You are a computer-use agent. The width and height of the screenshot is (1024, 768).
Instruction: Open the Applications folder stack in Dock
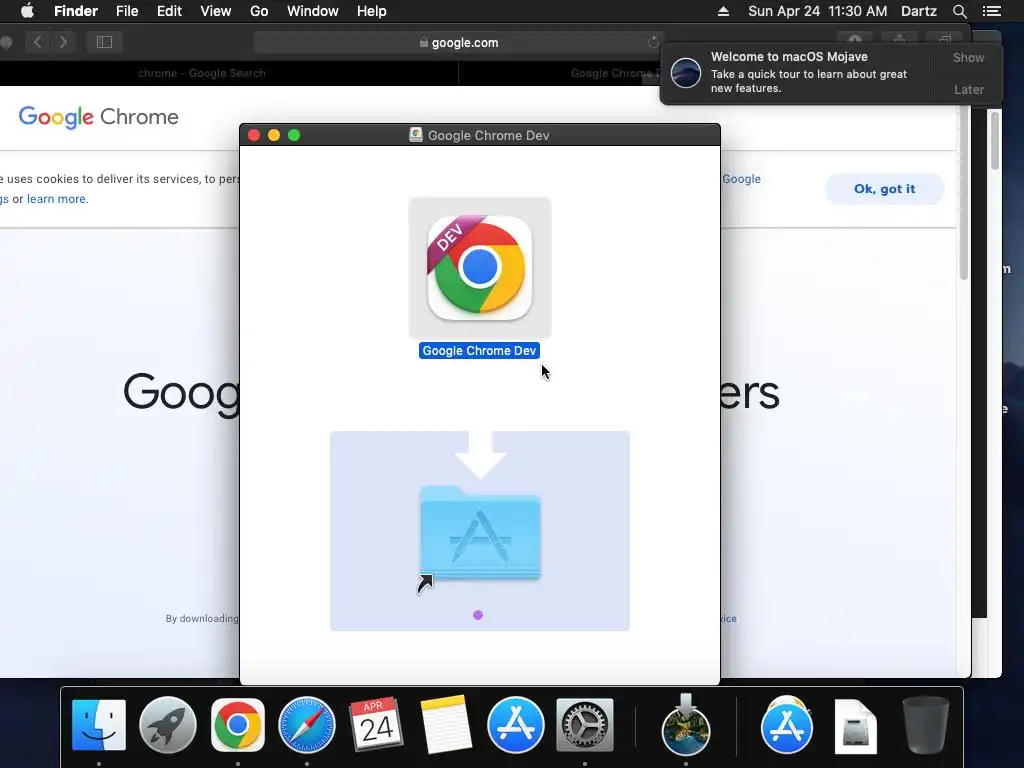(786, 725)
